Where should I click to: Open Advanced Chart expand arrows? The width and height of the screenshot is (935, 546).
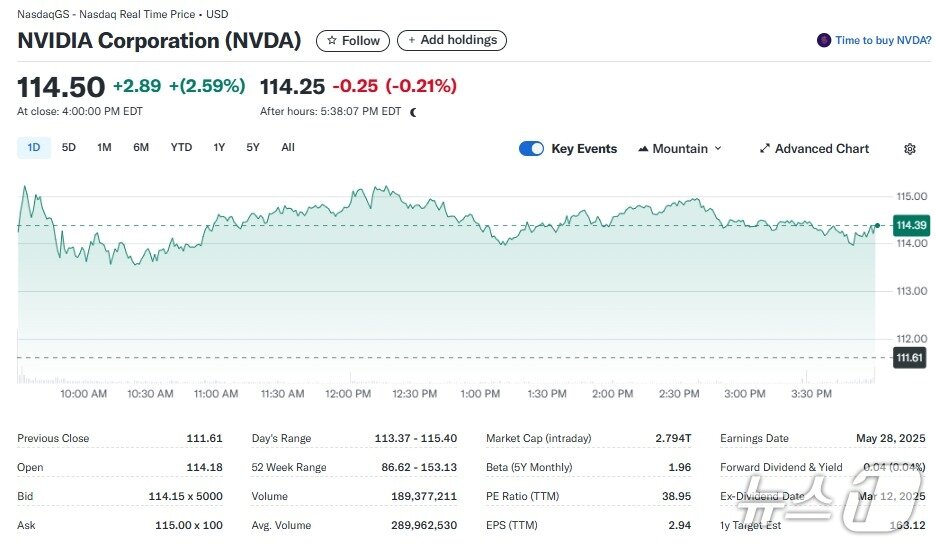point(765,149)
